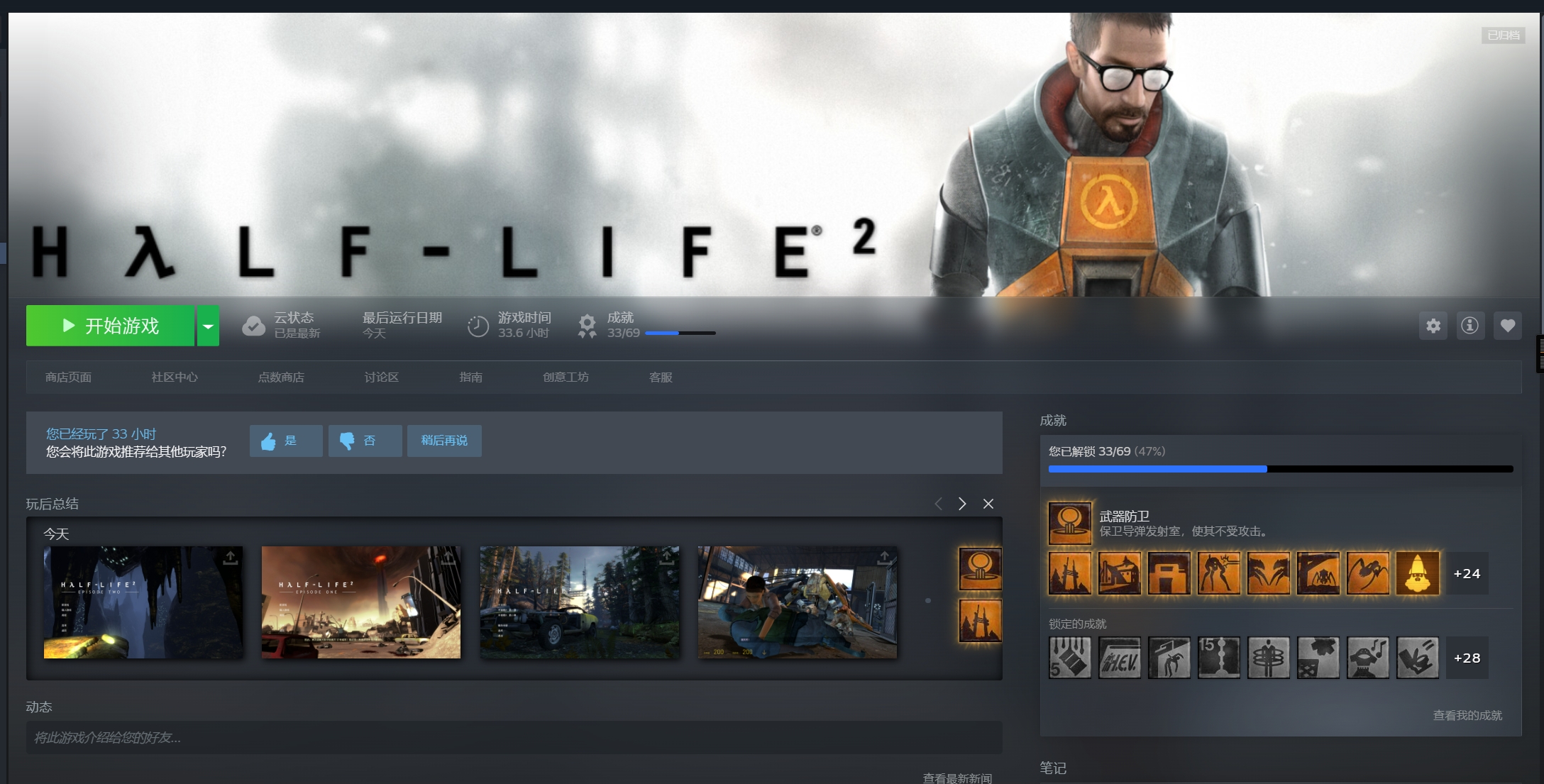Viewport: 1544px width, 784px height.
Task: Click the green 开始游戏 play button
Action: [110, 326]
